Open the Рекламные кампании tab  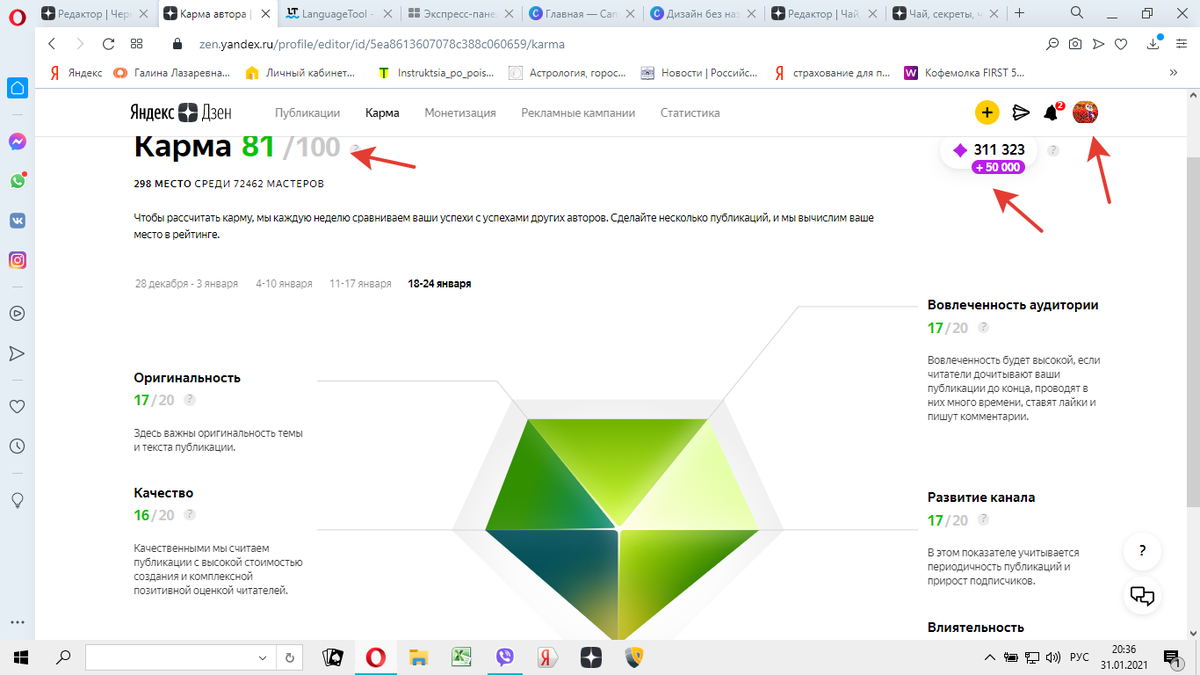tap(578, 113)
